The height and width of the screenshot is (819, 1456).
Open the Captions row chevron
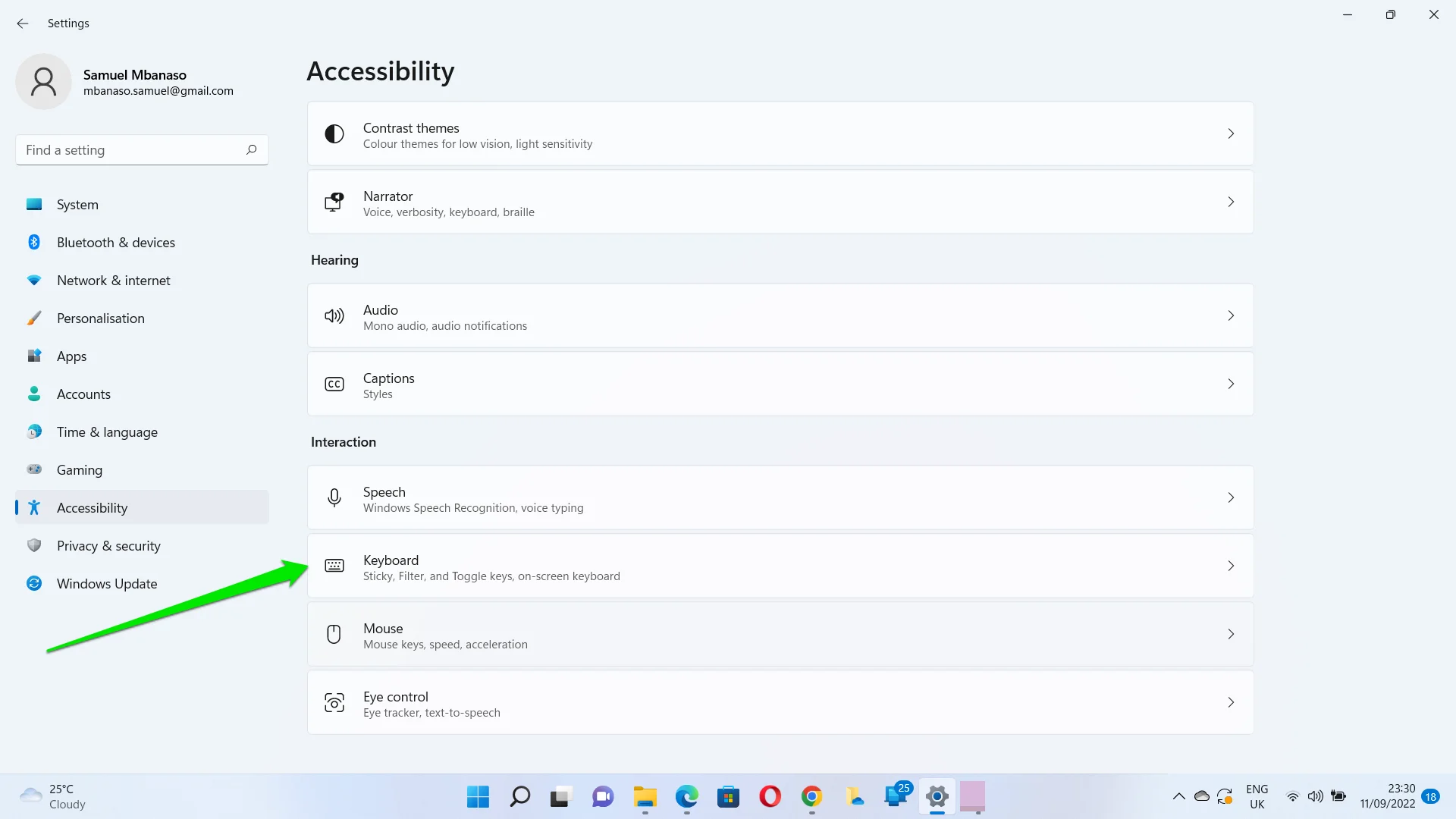[x=1231, y=384]
